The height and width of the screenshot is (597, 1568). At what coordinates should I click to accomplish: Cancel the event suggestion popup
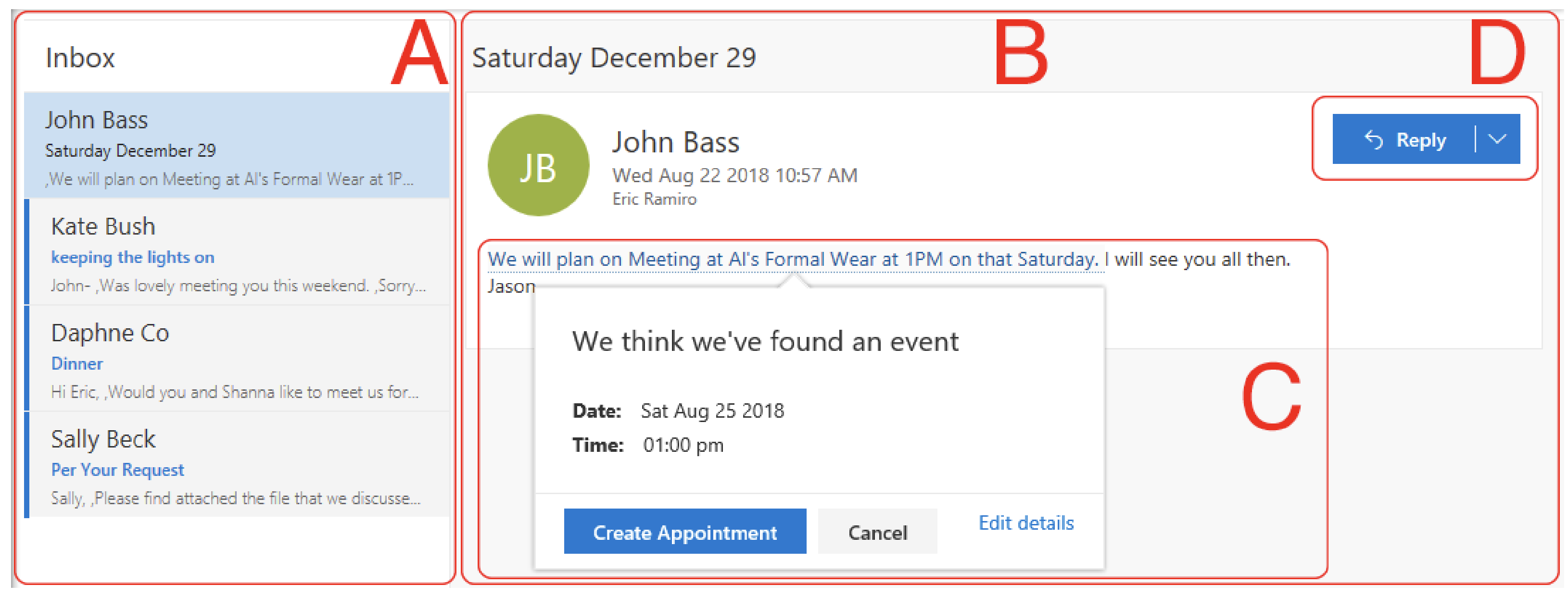[877, 531]
